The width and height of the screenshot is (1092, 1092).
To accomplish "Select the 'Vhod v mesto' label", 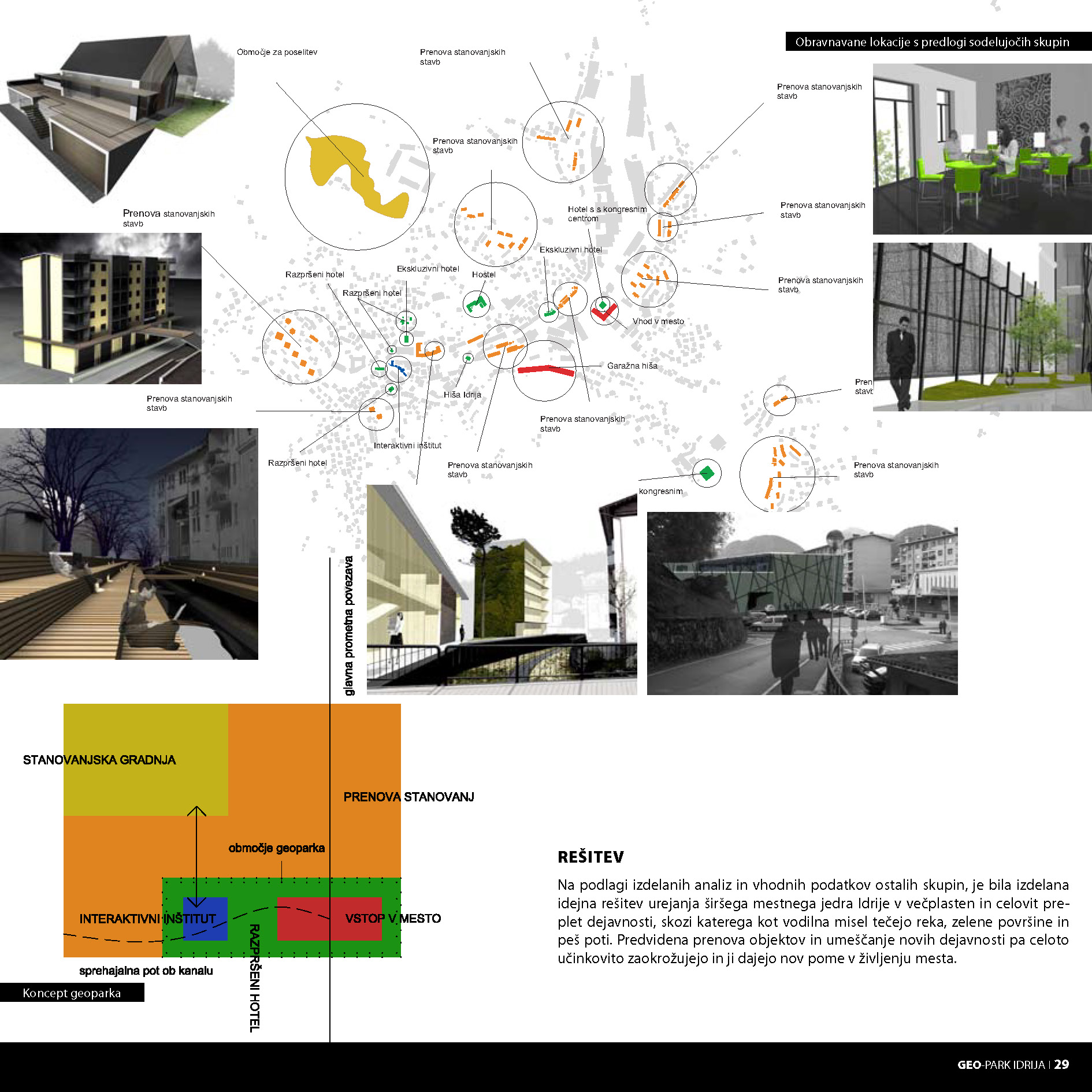I will coord(658,321).
